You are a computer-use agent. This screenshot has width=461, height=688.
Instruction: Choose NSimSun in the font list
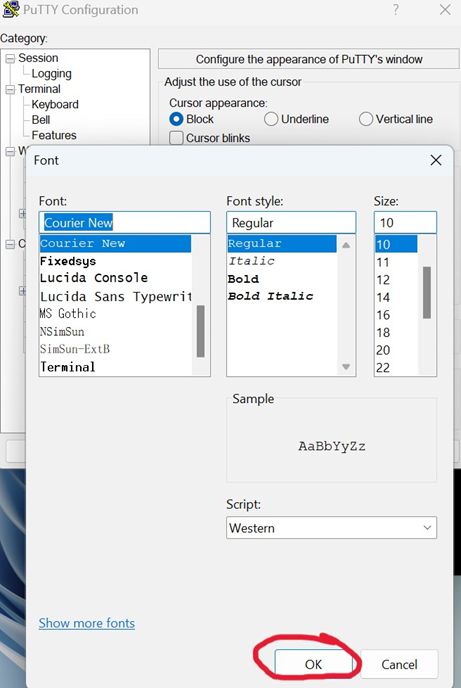click(115, 332)
